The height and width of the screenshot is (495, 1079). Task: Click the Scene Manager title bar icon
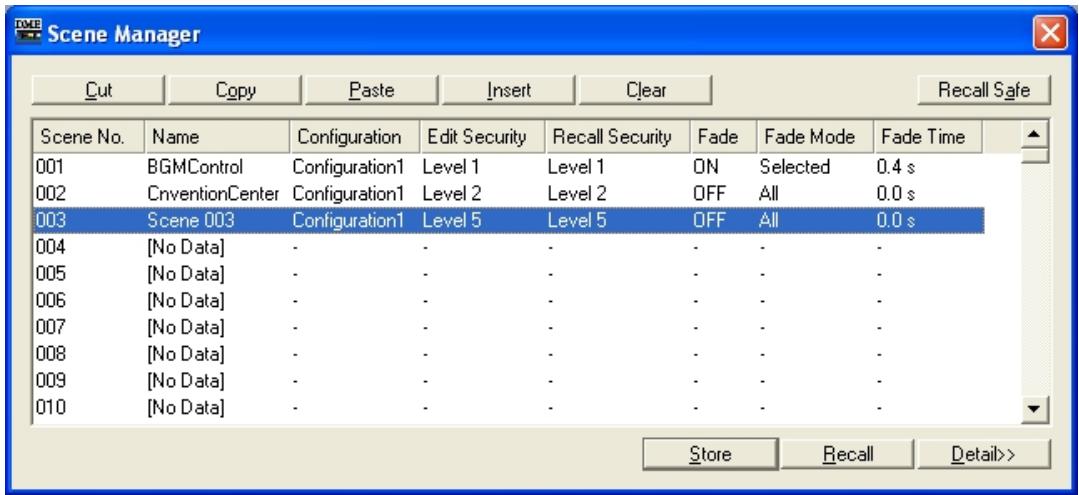[x=29, y=32]
